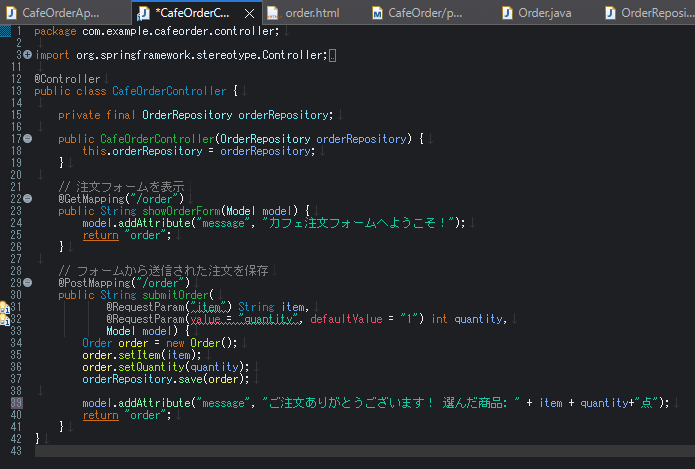Collapse the showOrderForm method at @GetMapping
The height and width of the screenshot is (469, 695).
[x=27, y=198]
